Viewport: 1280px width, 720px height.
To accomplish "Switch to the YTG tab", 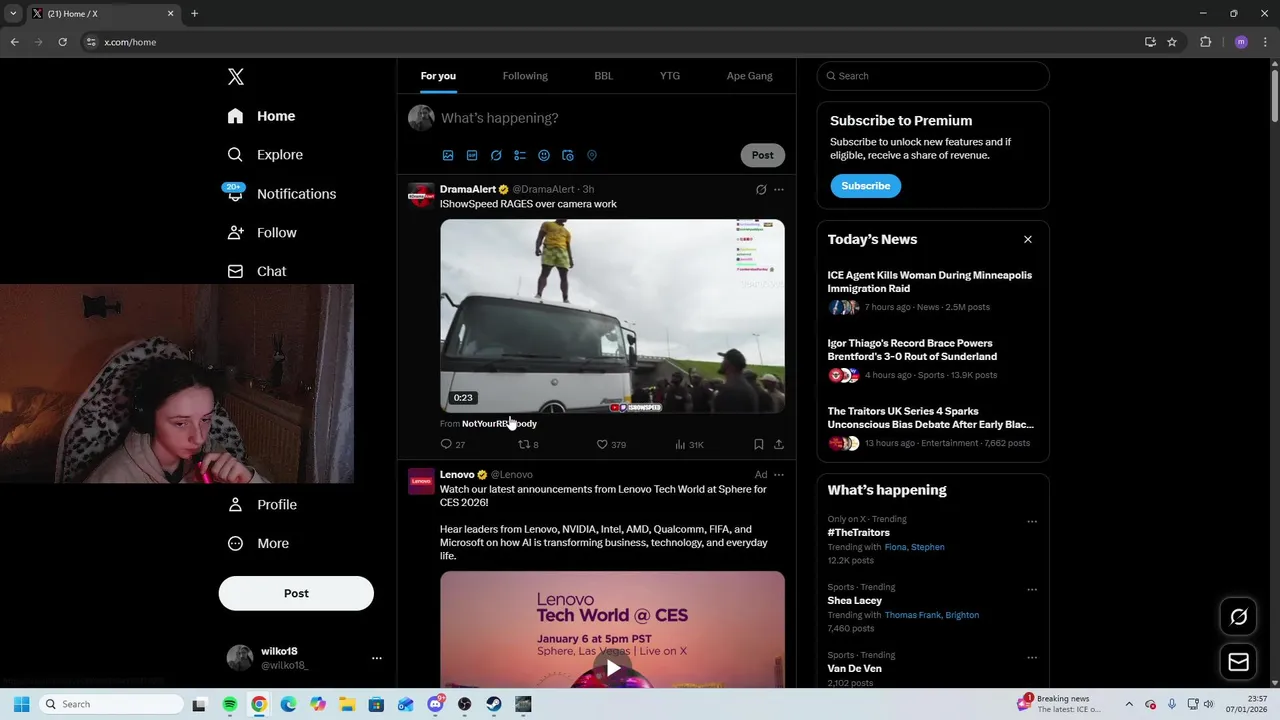I will point(670,76).
